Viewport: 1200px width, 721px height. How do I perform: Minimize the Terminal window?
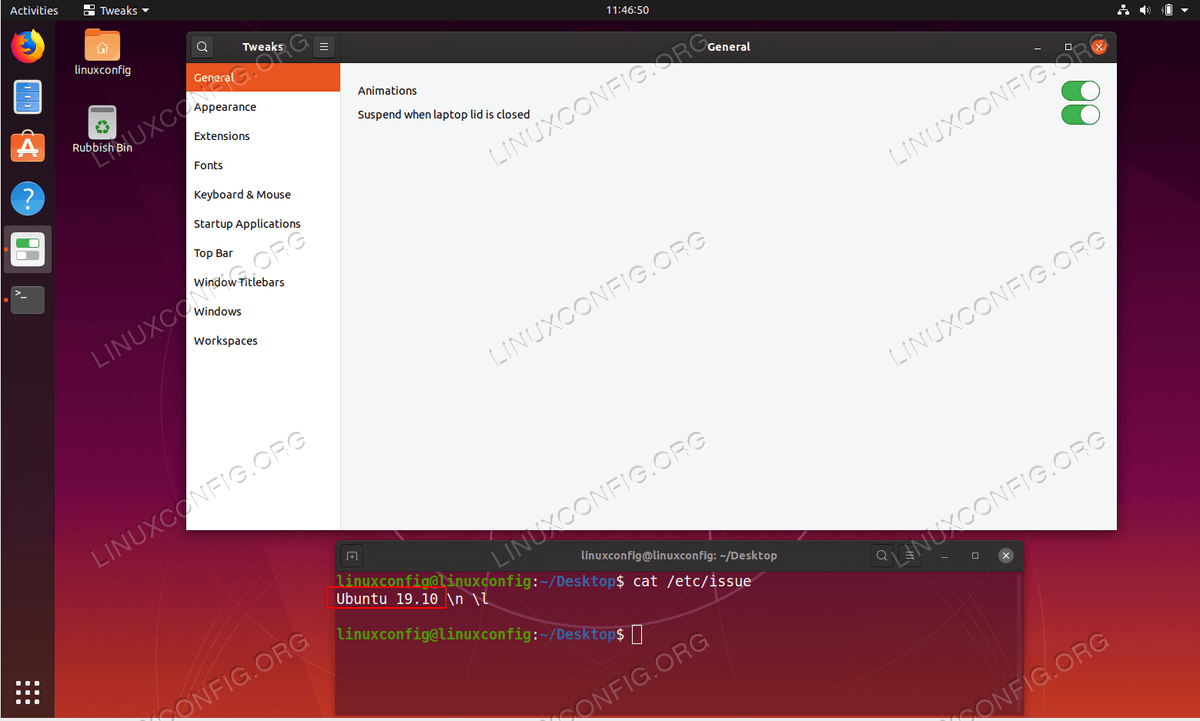coord(945,556)
